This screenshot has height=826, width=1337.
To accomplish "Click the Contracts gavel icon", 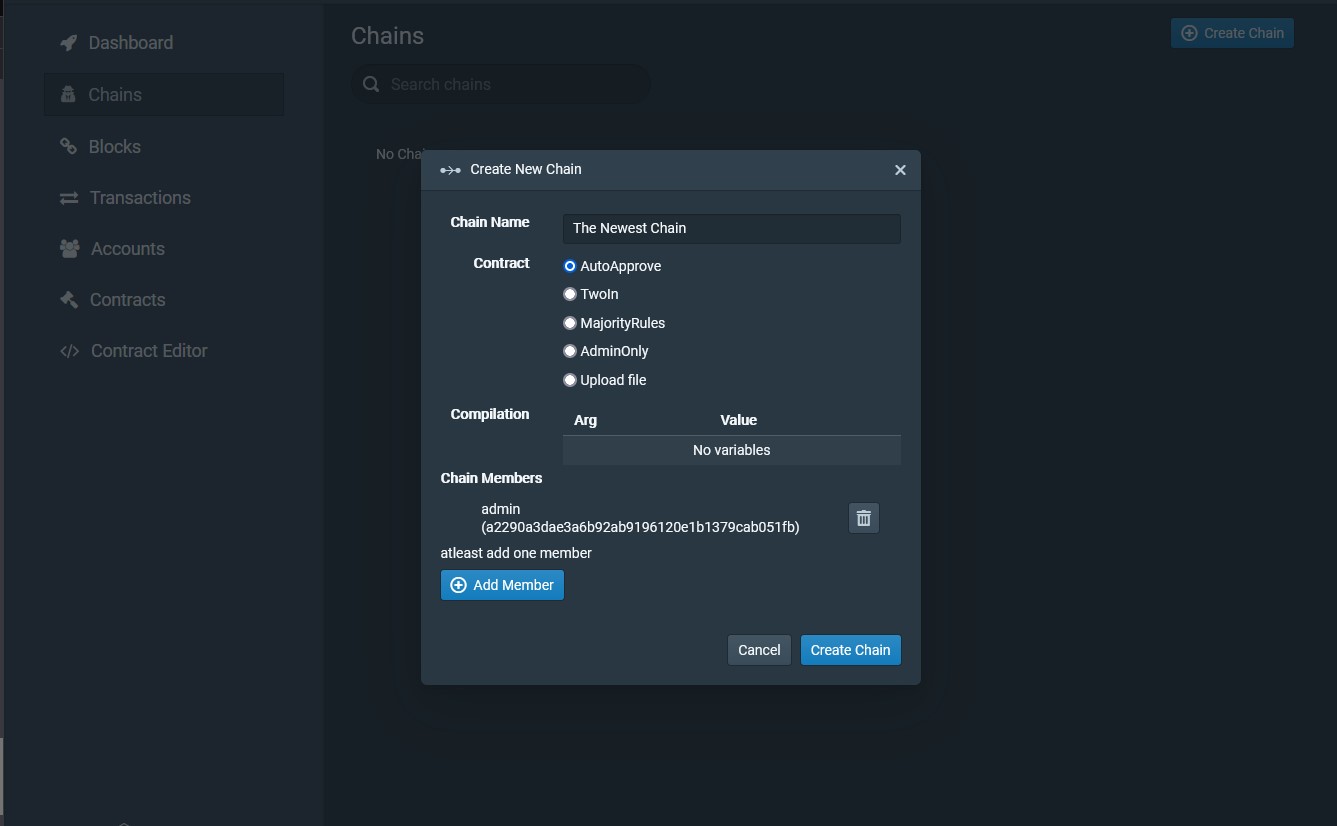I will coord(67,299).
